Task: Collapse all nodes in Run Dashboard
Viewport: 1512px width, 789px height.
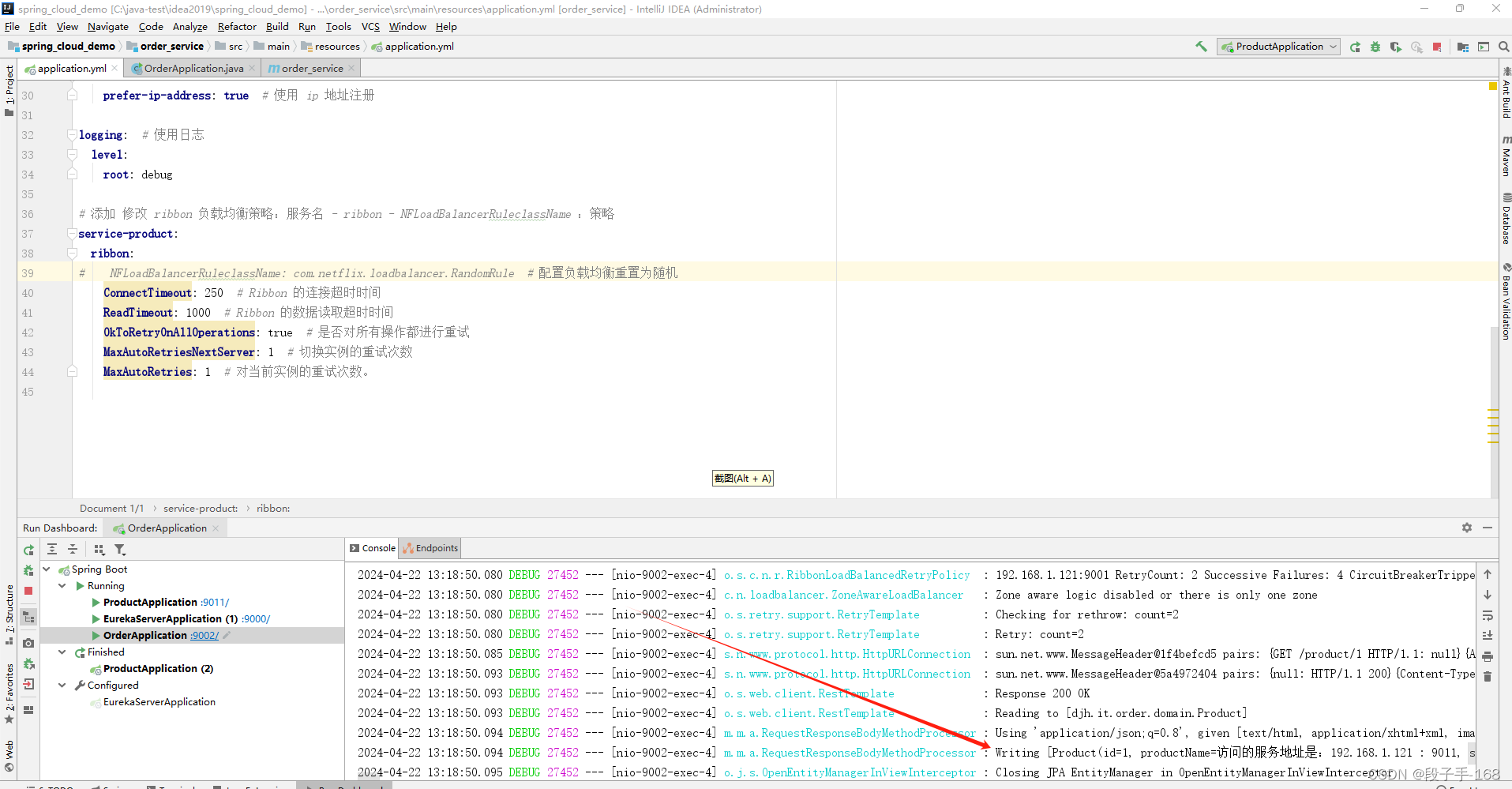Action: click(x=73, y=549)
